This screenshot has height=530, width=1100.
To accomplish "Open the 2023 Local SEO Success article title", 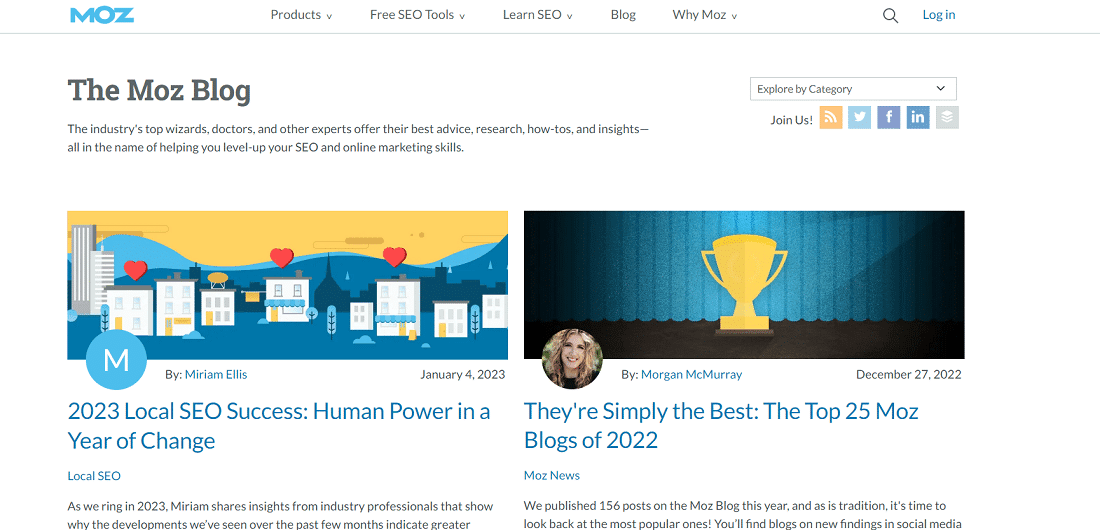I will pos(279,425).
